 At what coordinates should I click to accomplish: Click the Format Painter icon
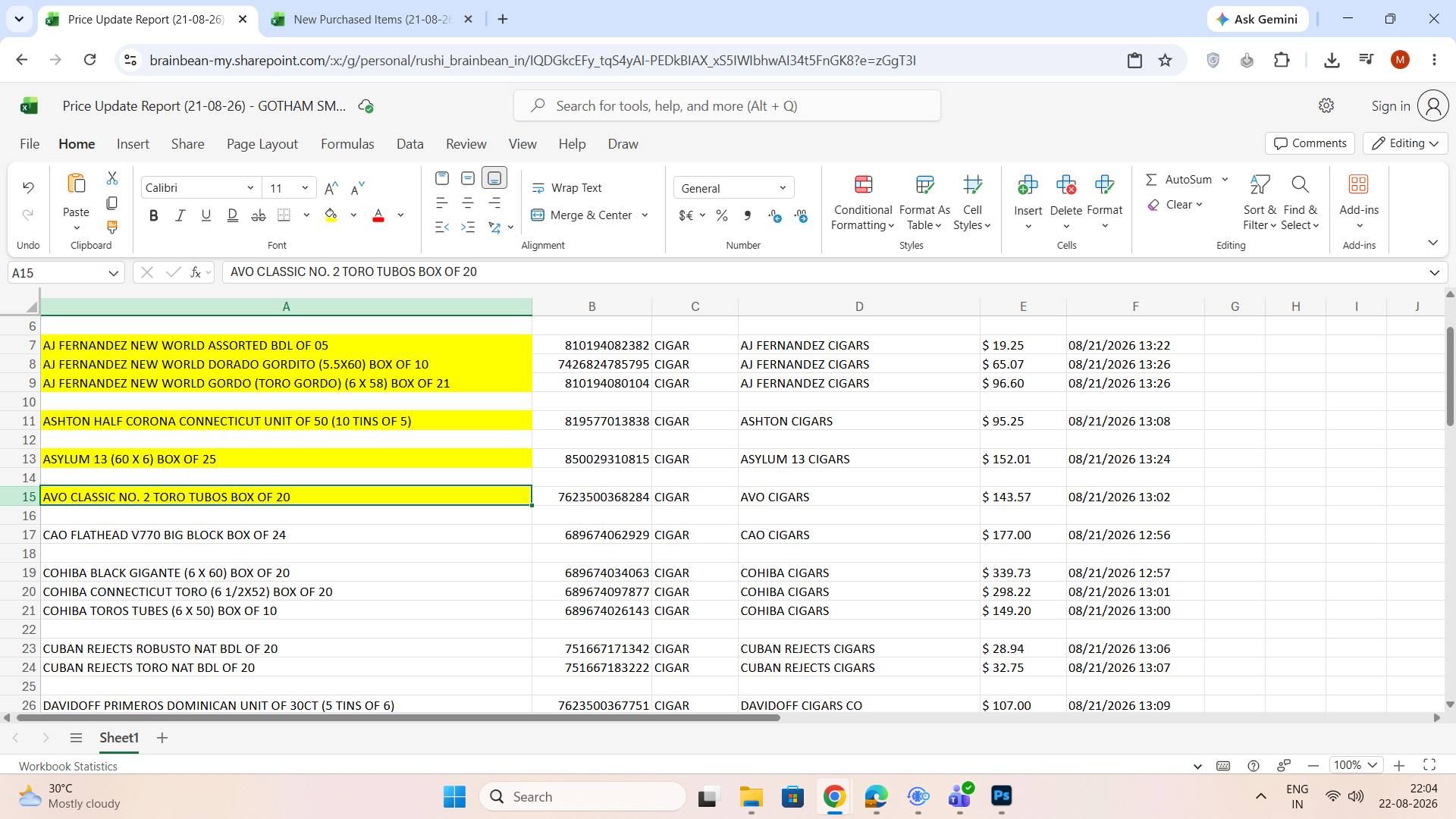click(111, 227)
